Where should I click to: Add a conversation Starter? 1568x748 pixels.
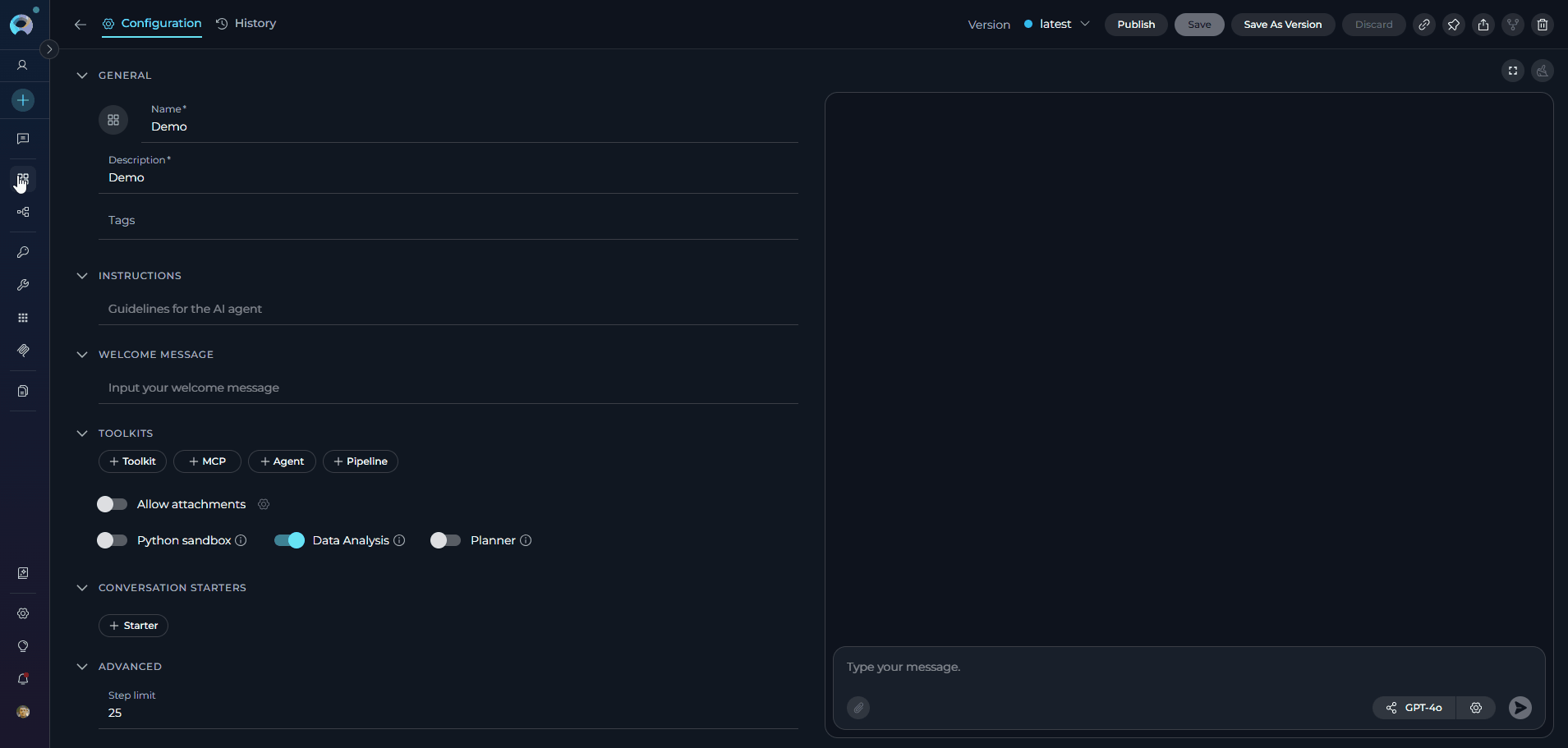133,626
